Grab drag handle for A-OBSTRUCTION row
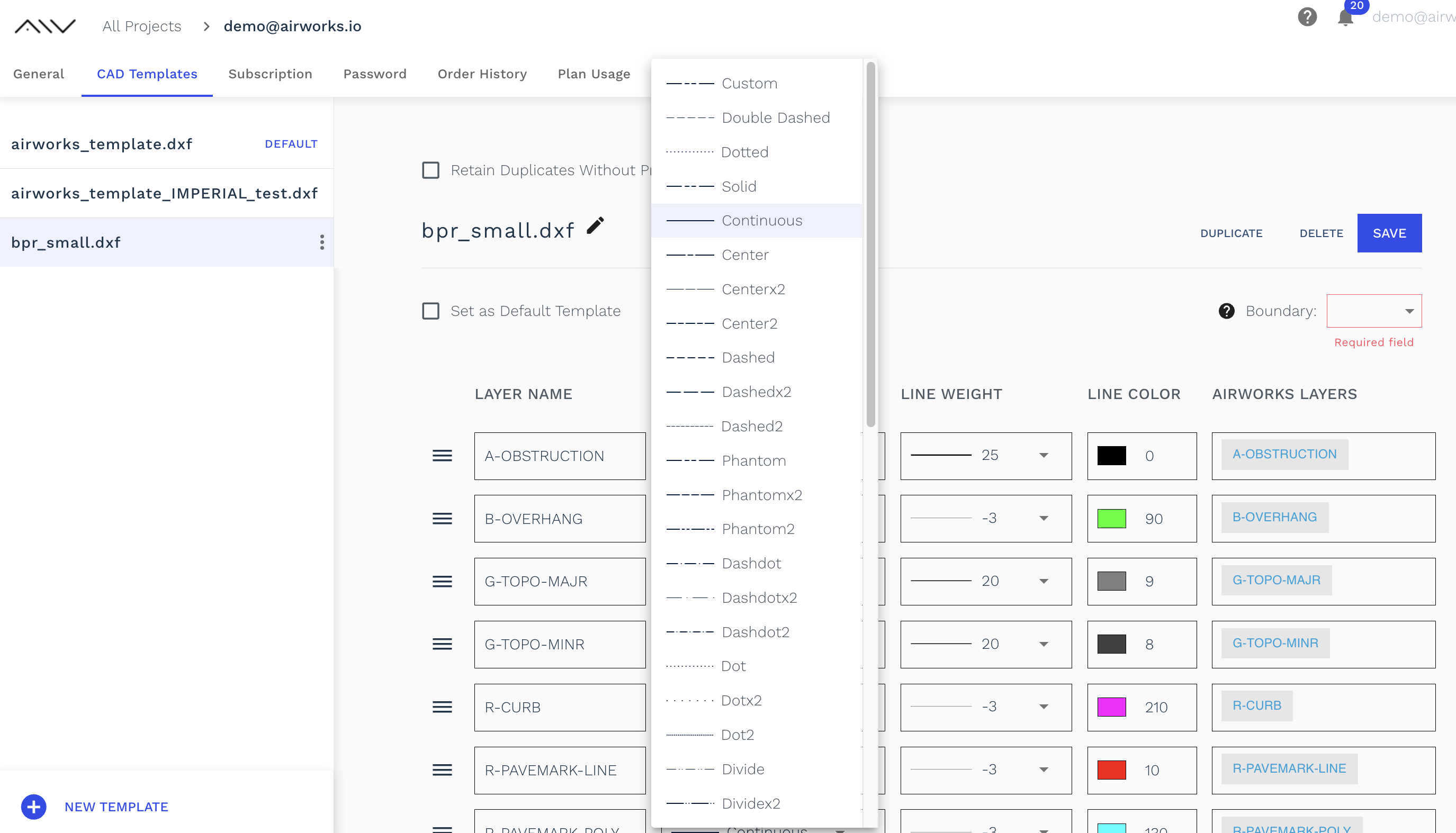This screenshot has height=833, width=1456. click(x=442, y=456)
